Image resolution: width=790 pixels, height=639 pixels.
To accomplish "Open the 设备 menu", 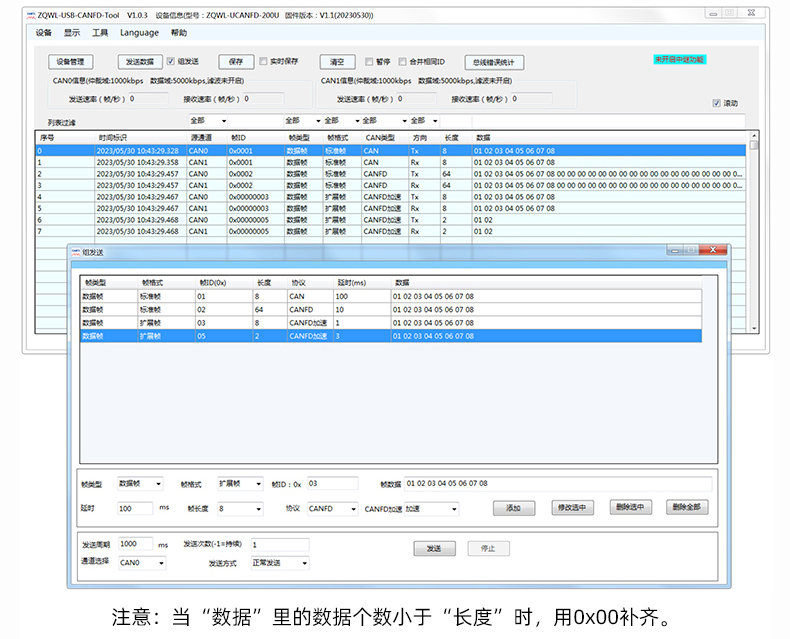I will coord(43,33).
